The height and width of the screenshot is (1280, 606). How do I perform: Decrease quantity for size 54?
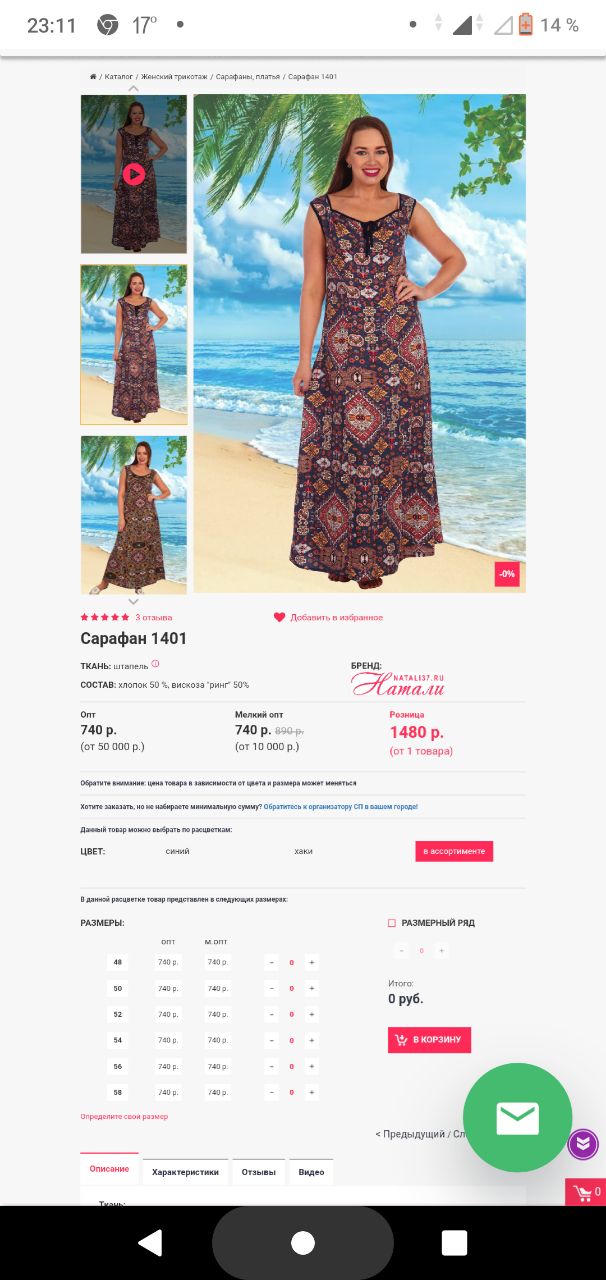271,1040
